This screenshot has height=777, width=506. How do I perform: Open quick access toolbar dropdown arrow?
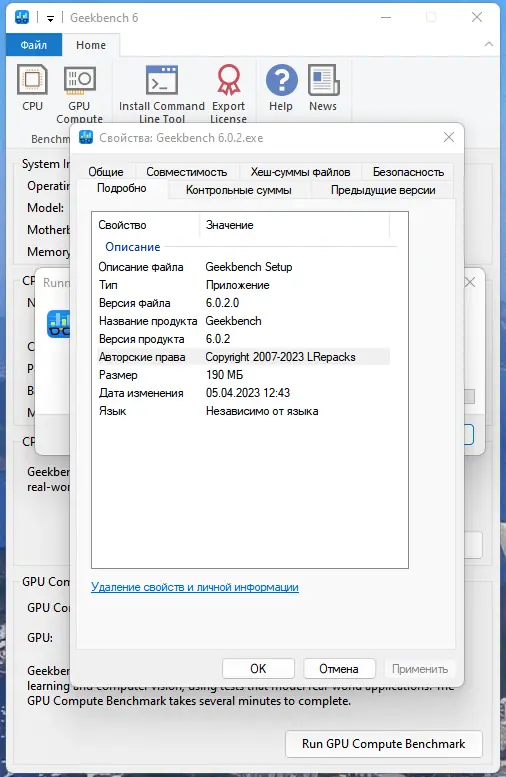click(50, 18)
